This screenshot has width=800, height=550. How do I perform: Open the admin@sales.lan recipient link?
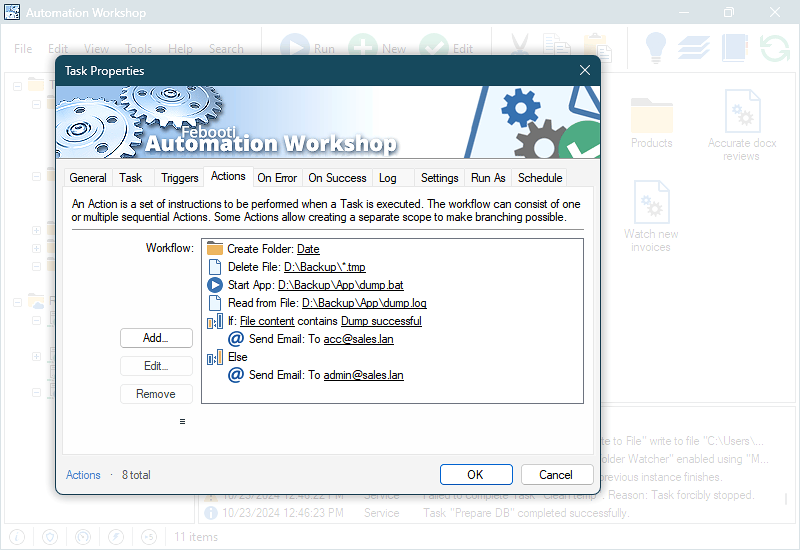363,375
